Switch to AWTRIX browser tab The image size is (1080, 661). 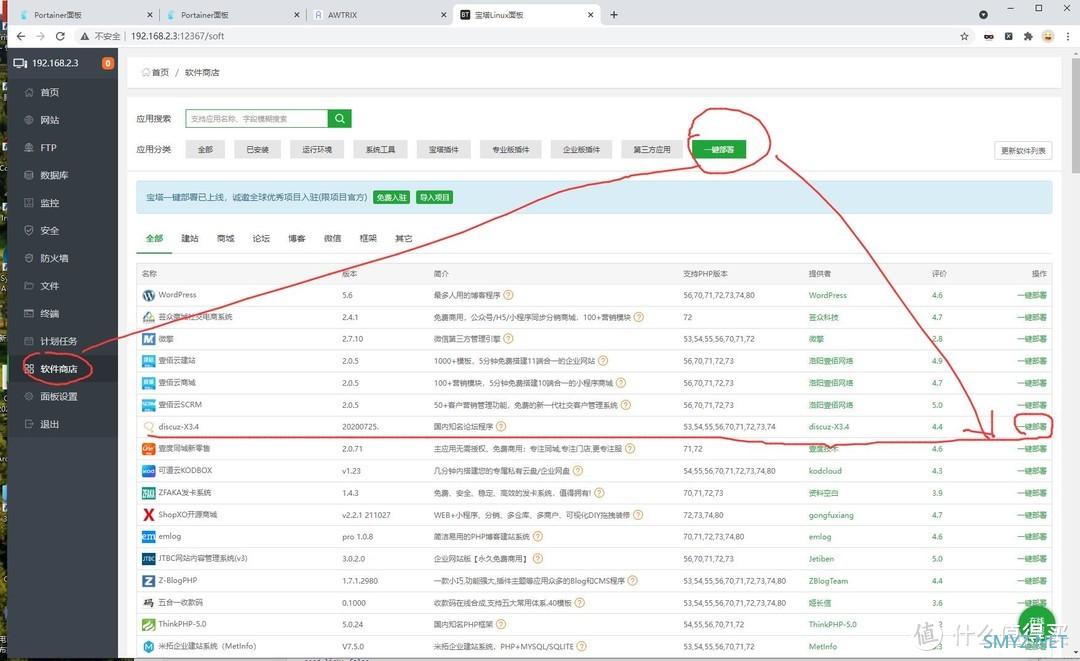coord(379,14)
